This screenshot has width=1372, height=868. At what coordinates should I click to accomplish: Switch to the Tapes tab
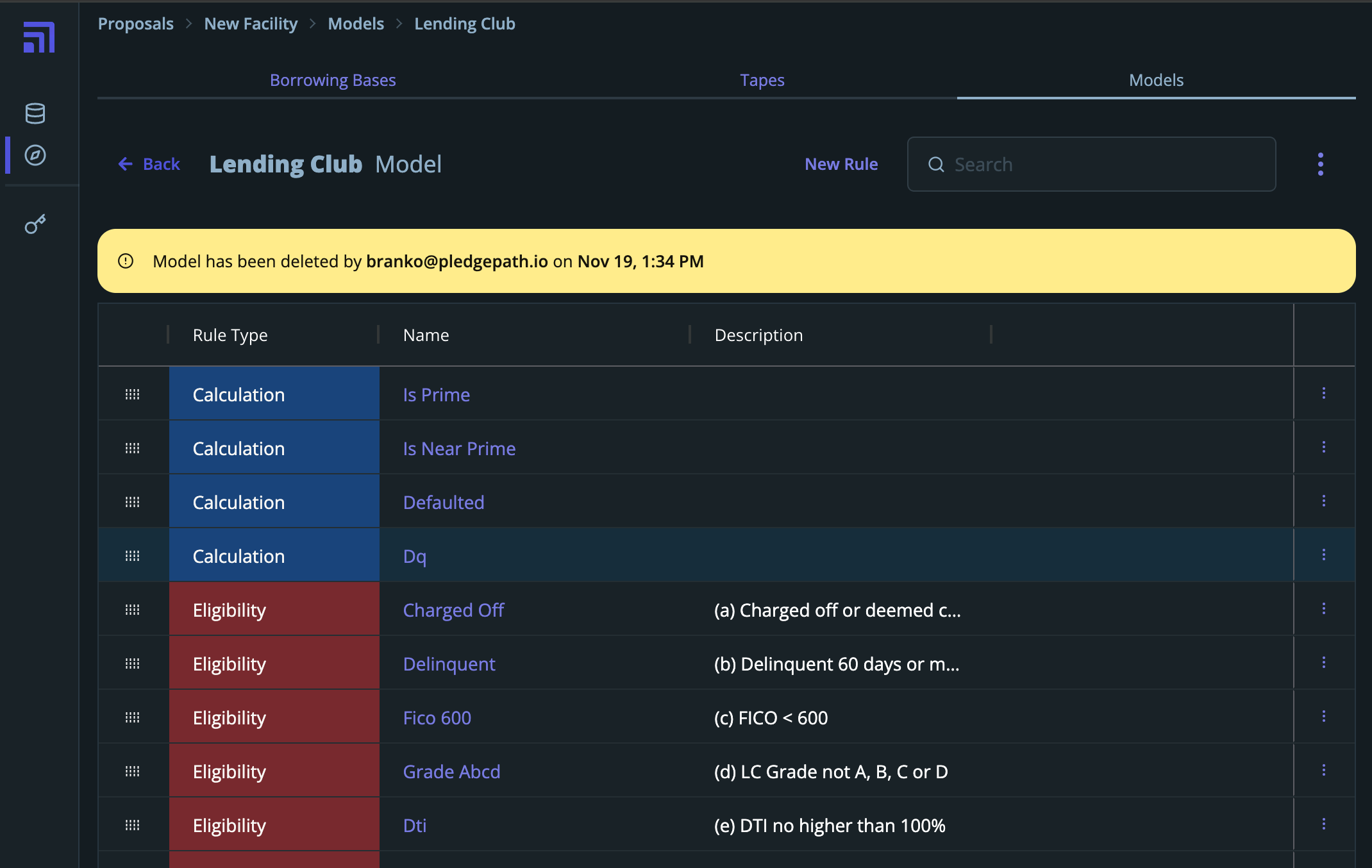coord(762,80)
